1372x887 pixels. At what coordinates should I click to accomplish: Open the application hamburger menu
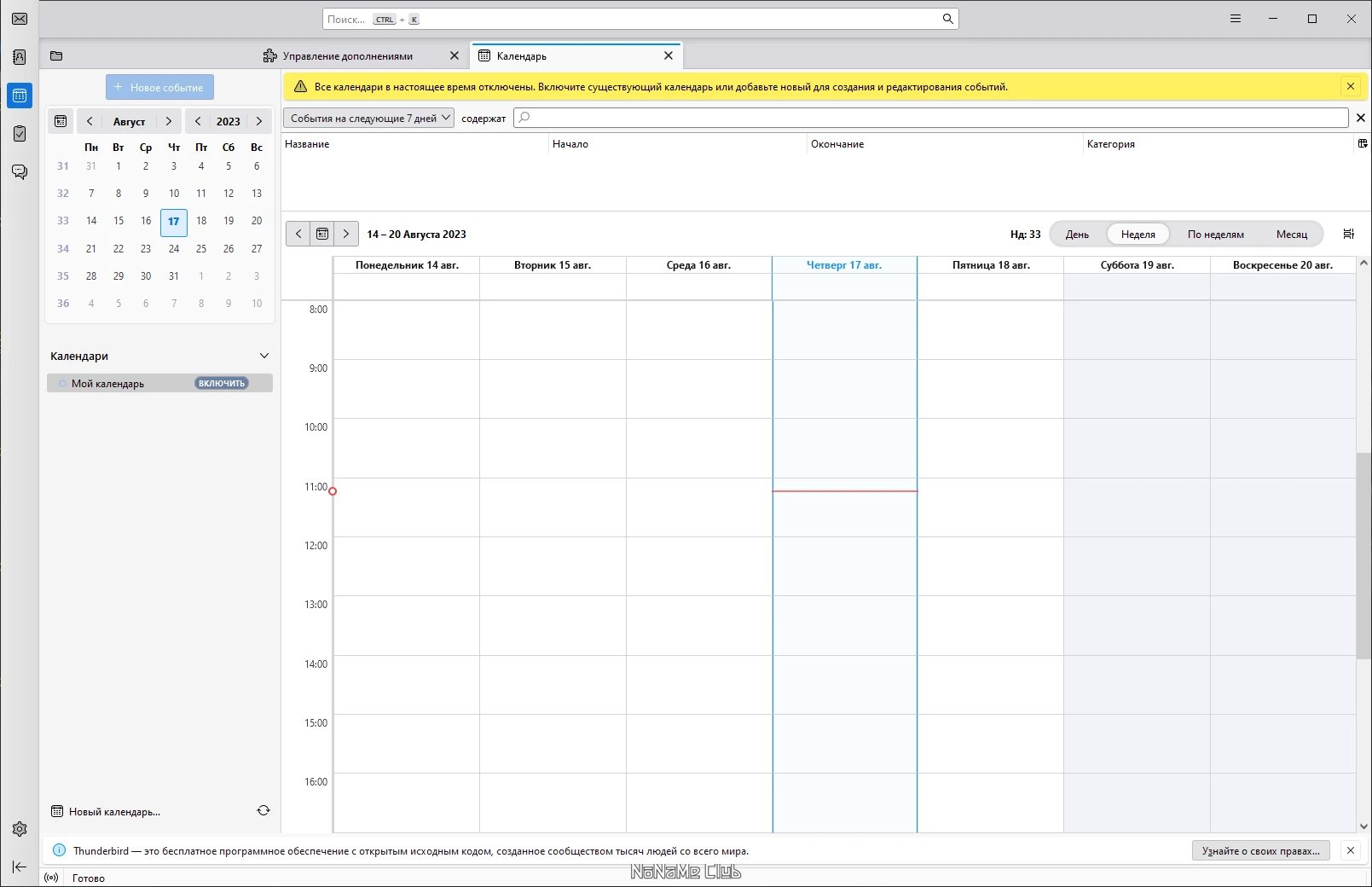(1235, 19)
